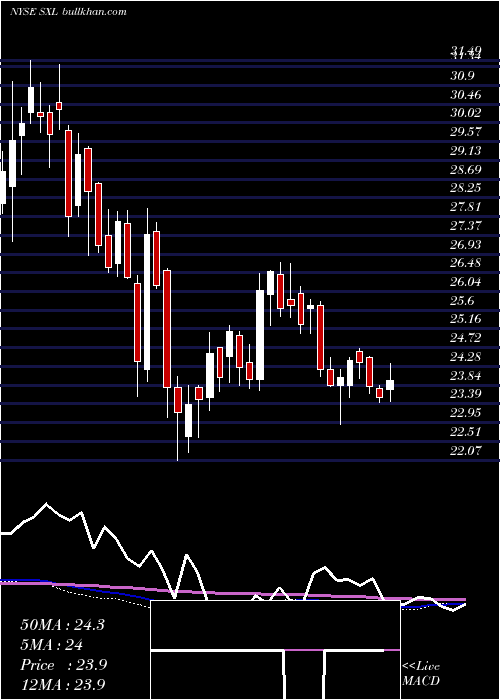The height and width of the screenshot is (700, 500).
Task: Click the 29.57 price axis label
Action: click(x=466, y=132)
